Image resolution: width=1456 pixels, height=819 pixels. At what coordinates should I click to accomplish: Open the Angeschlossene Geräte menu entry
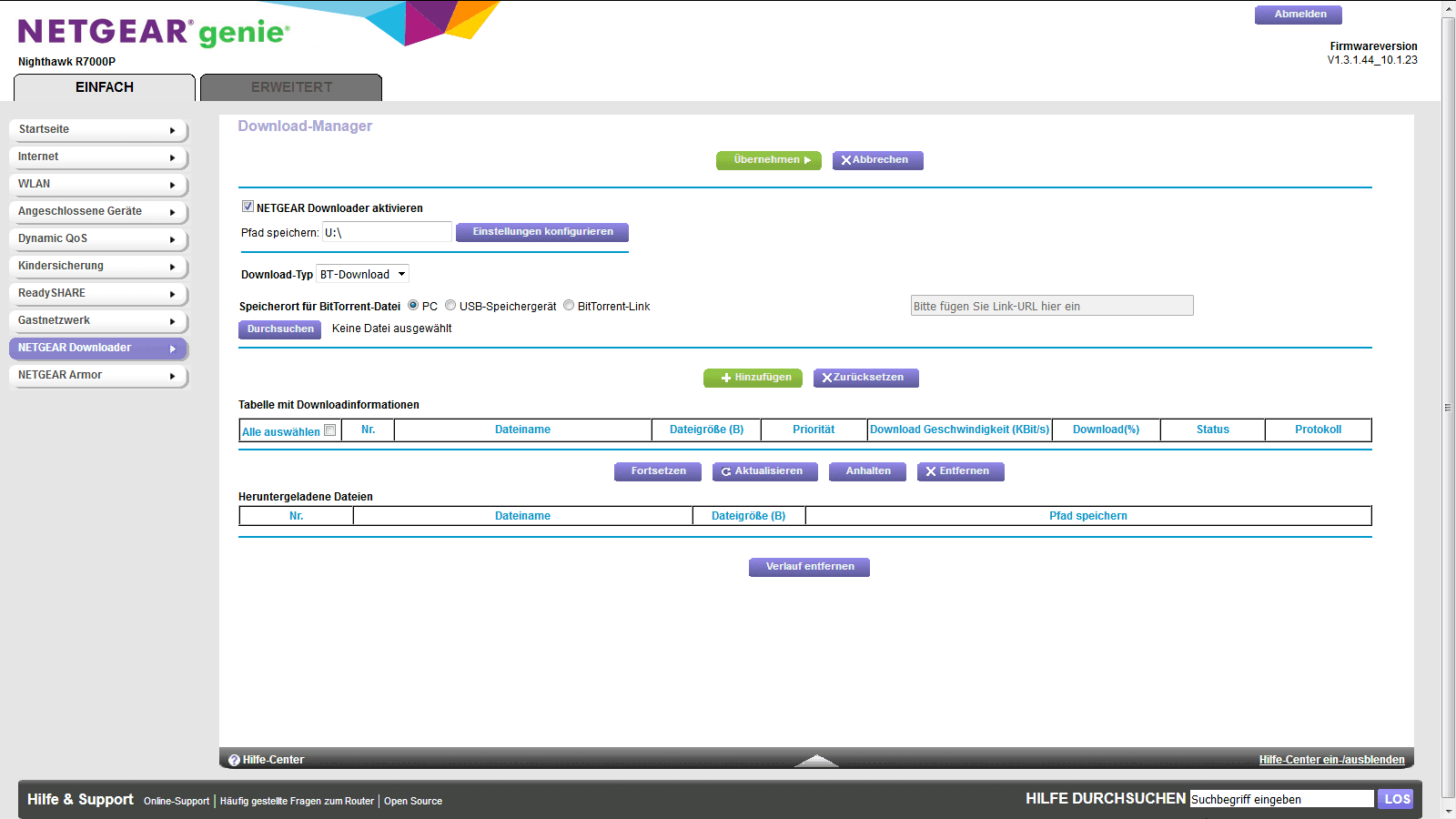(x=98, y=212)
